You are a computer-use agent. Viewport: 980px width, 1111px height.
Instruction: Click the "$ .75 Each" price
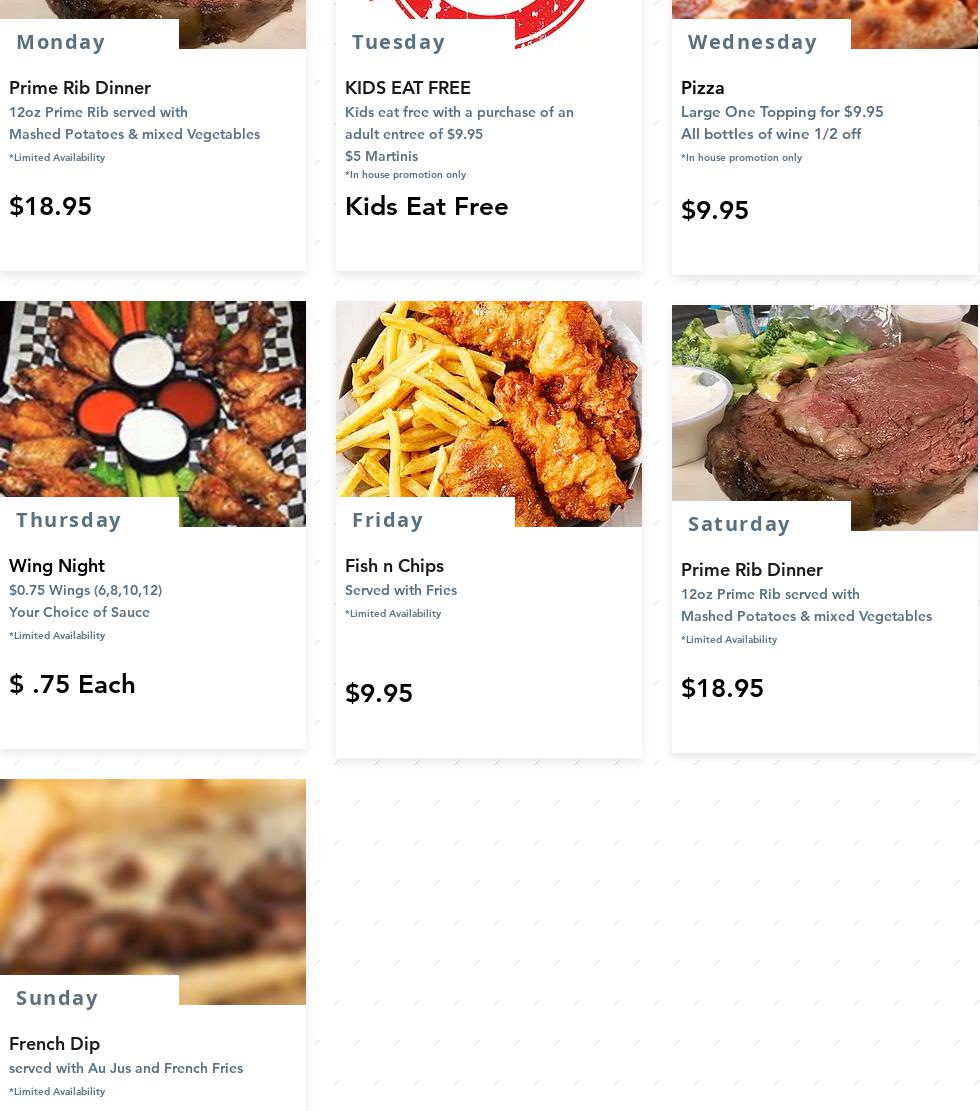(x=72, y=685)
